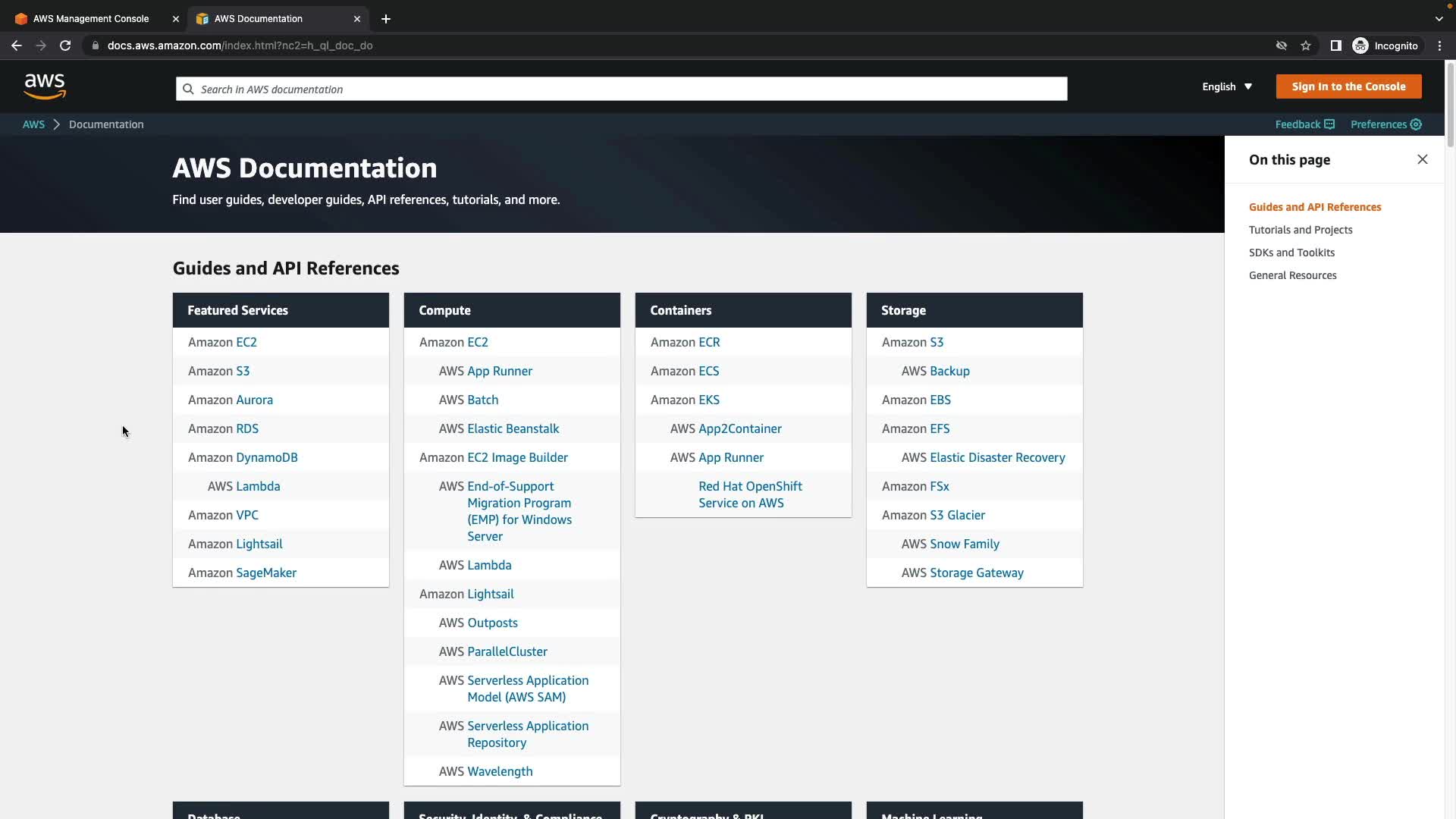This screenshot has width=1456, height=819.
Task: Open new browser tab with plus
Action: pyautogui.click(x=386, y=19)
